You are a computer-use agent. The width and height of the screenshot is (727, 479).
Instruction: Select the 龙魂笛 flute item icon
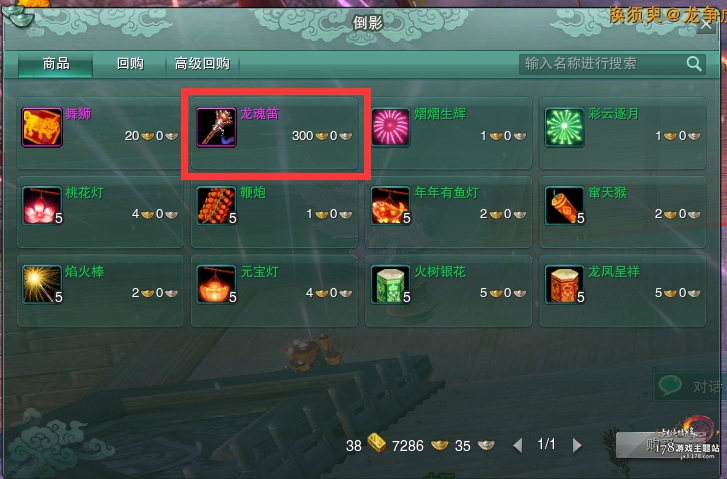pos(216,127)
